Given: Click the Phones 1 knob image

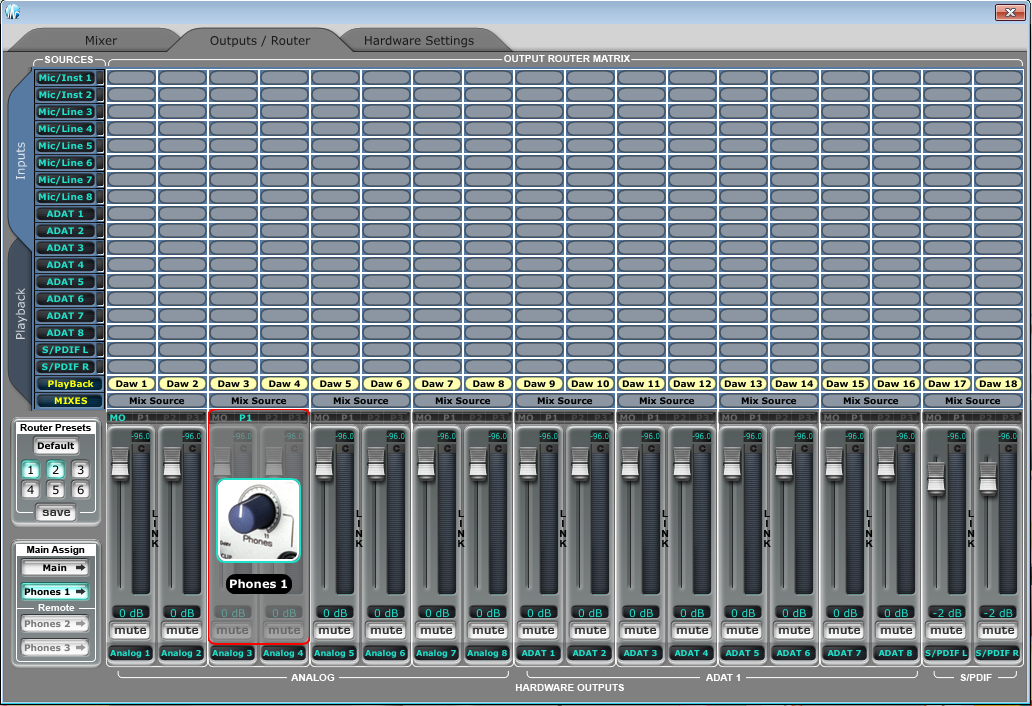Looking at the screenshot, I should (x=258, y=520).
